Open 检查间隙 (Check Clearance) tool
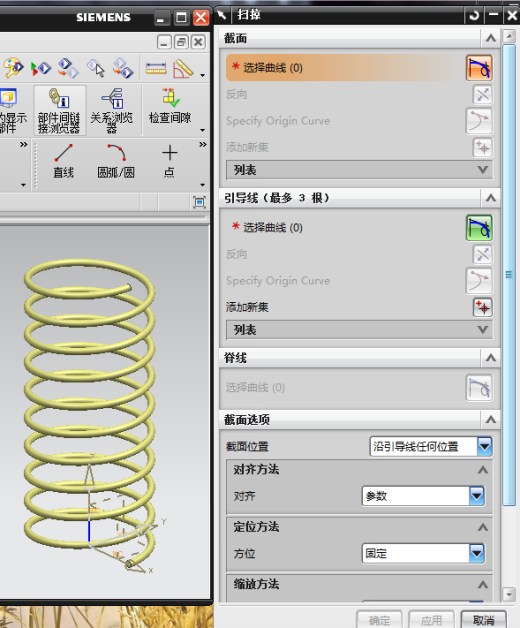This screenshot has height=628, width=520. click(170, 107)
